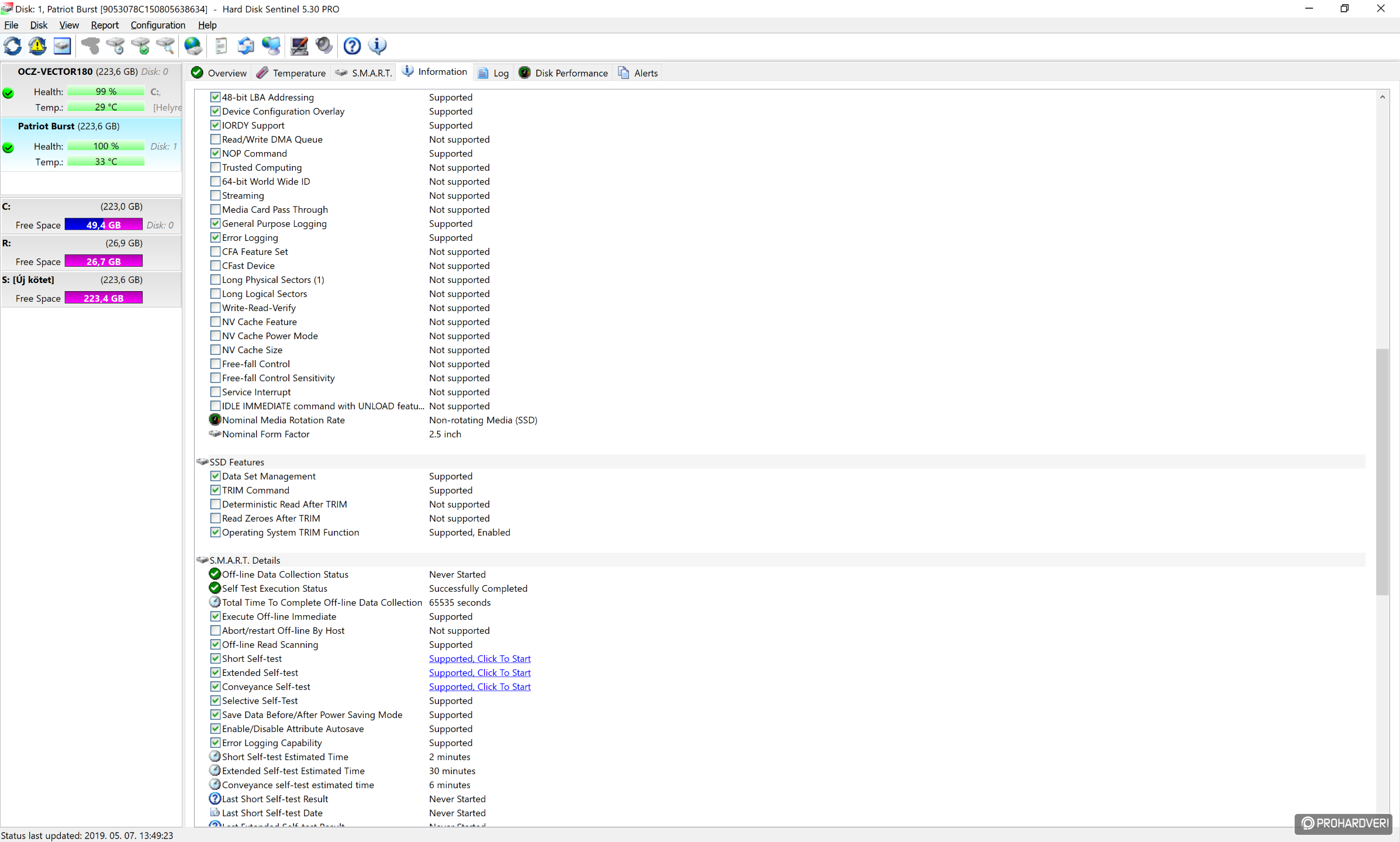The image size is (1400, 842).
Task: Click the Trusted Computing checkbox
Action: click(x=216, y=167)
